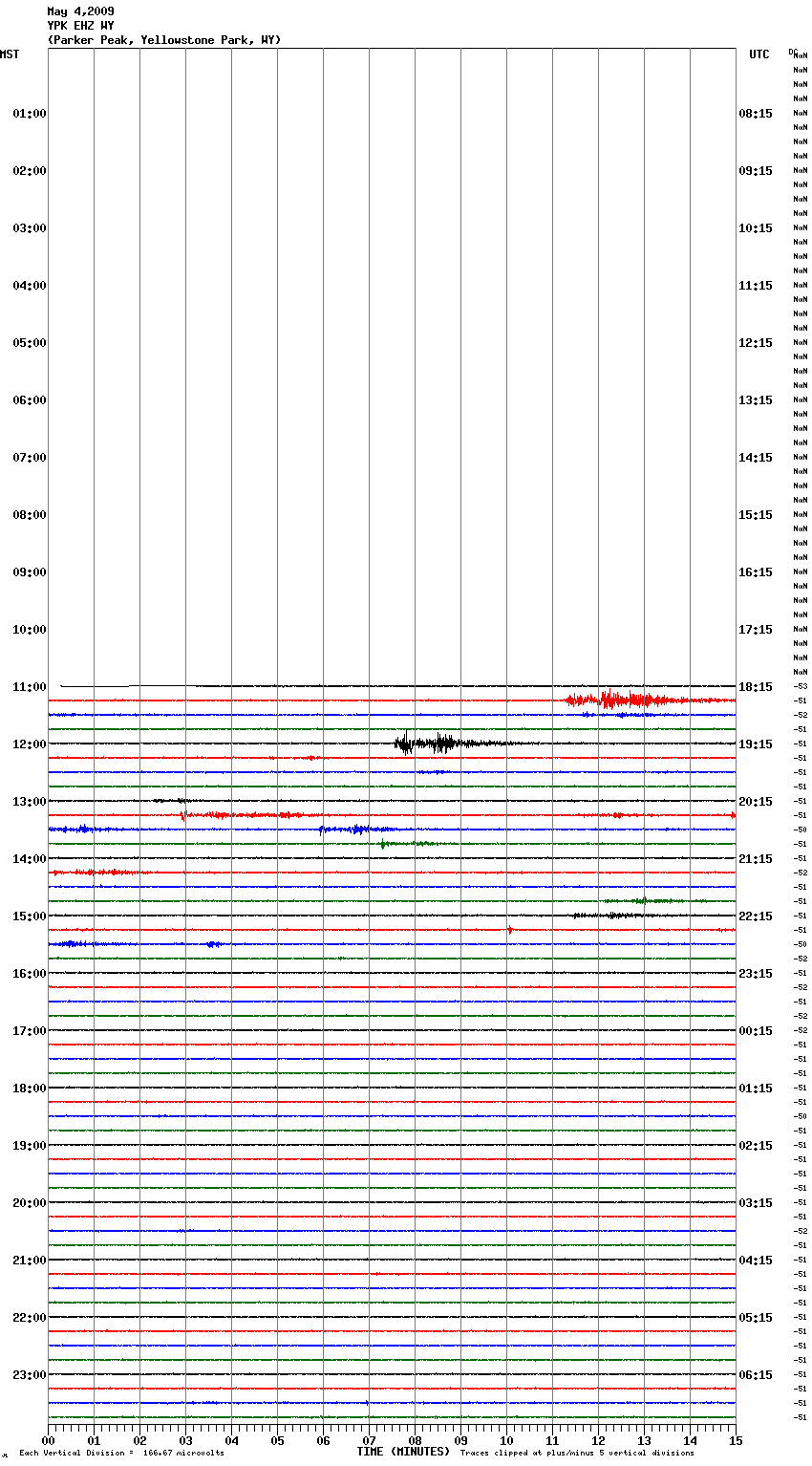Click the bottom minute-axis label '08'

(415, 1441)
